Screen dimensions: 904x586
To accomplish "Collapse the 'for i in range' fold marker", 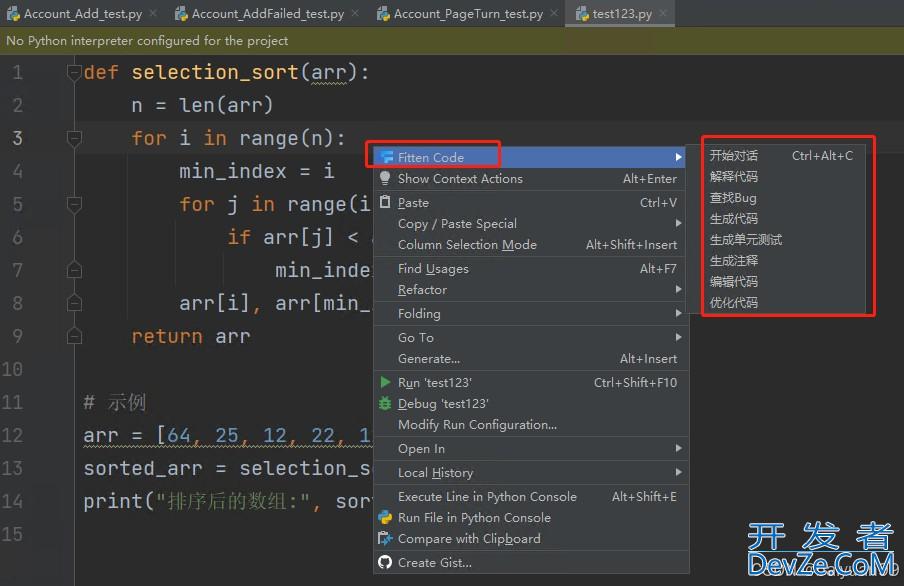I will 74,138.
